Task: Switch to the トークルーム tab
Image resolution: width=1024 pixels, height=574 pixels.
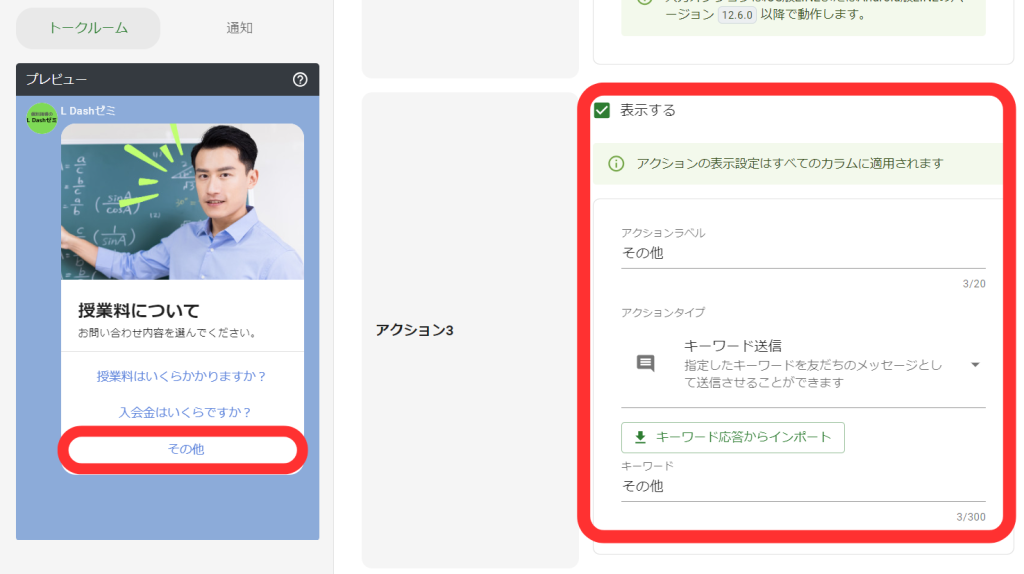Action: point(88,28)
